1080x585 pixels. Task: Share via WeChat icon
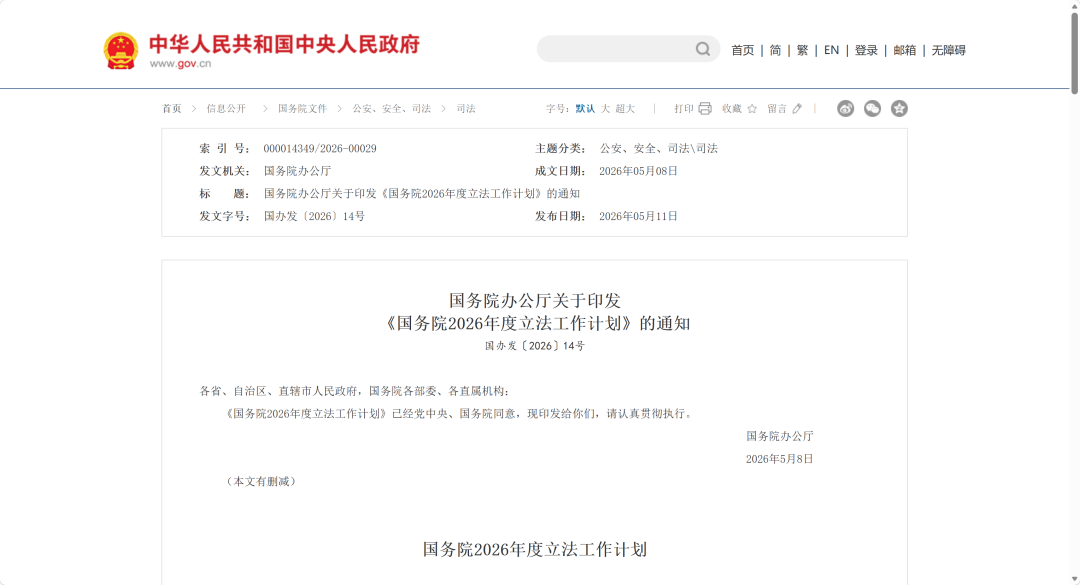(872, 108)
